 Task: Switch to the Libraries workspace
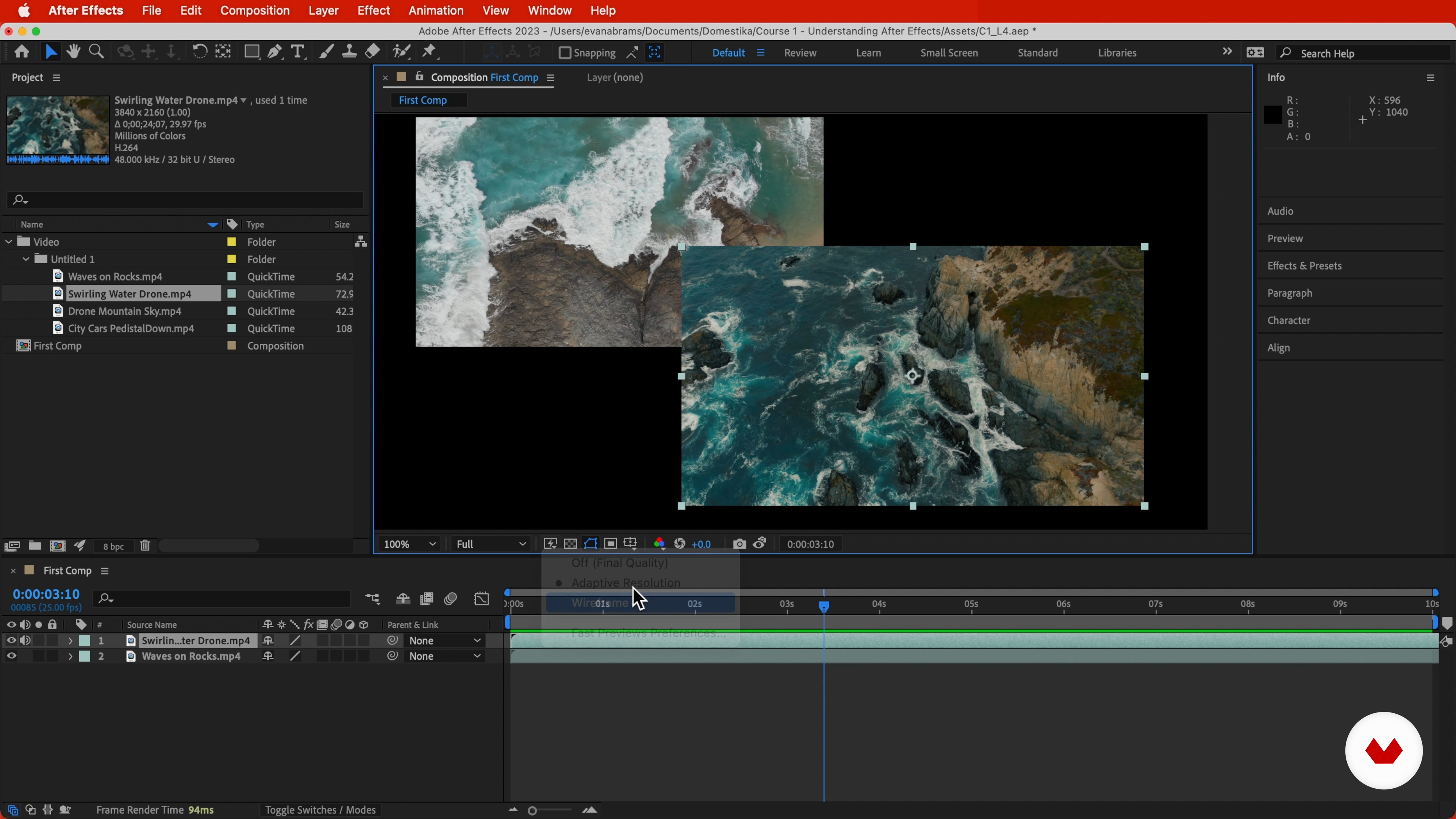click(x=1117, y=53)
